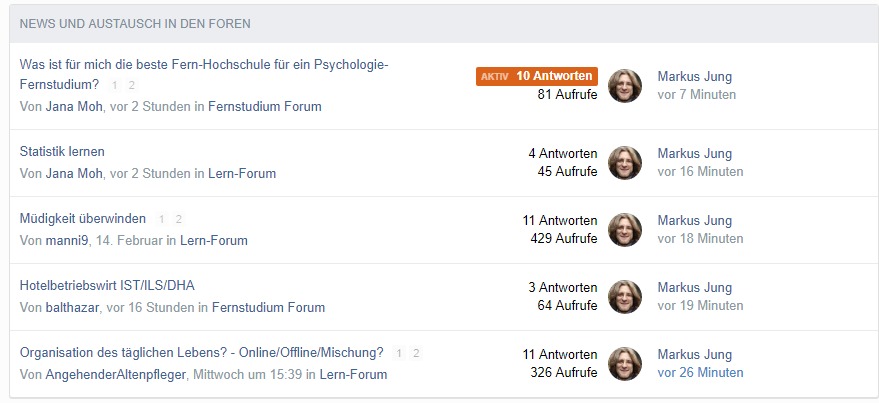
Task: Open Organisation des täglichen Lebens thread
Action: 201,353
